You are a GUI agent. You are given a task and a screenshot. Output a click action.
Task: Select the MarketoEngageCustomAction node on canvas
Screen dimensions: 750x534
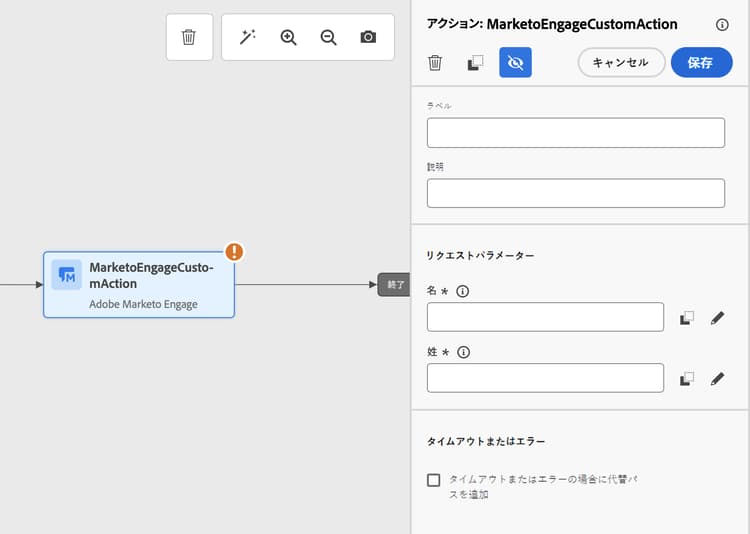138,284
